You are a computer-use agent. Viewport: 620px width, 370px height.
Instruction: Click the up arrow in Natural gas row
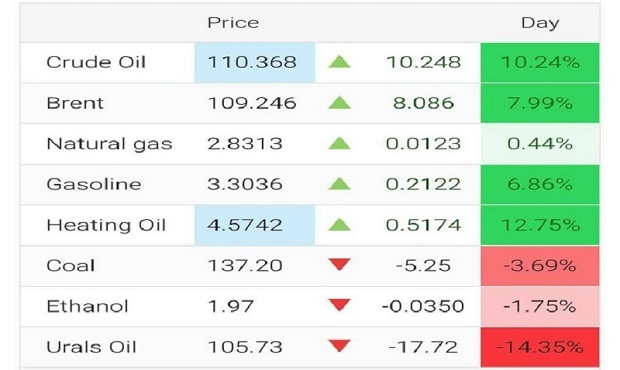pos(339,143)
